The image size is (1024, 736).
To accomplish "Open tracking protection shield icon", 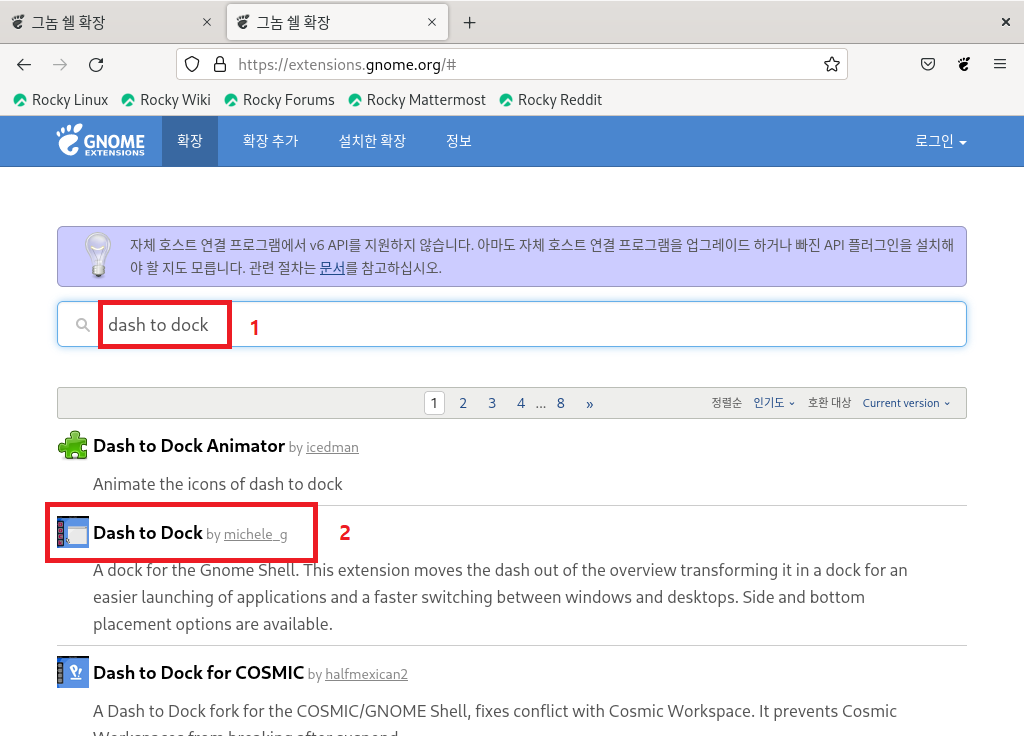I will pyautogui.click(x=191, y=64).
